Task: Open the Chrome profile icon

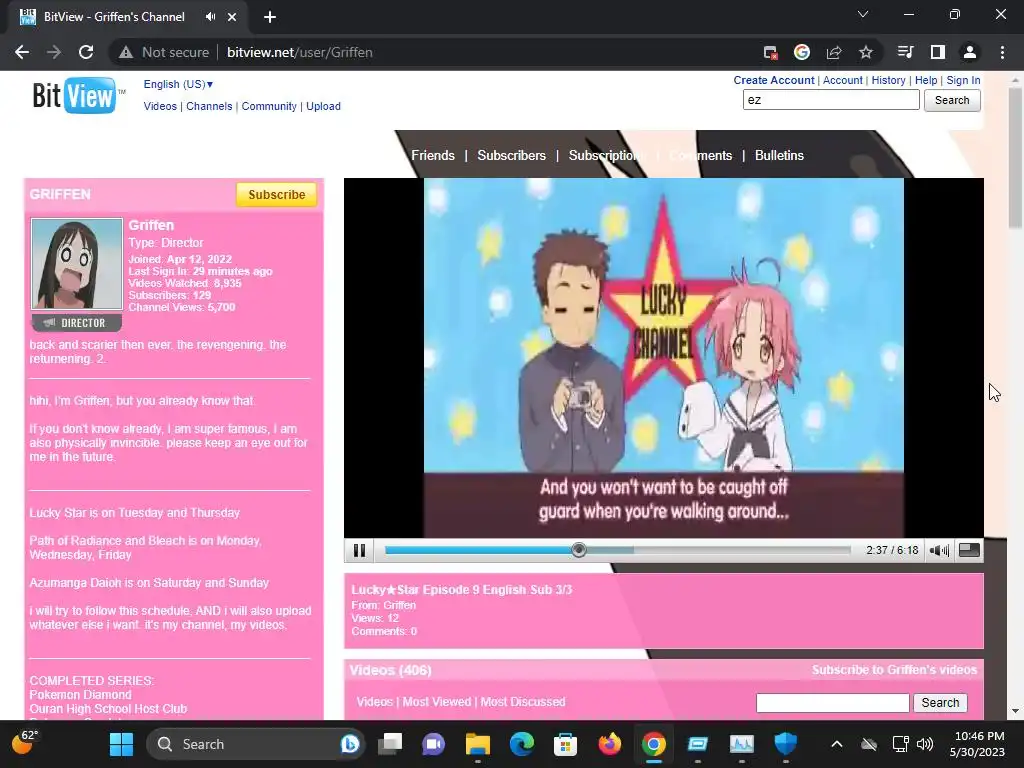Action: [969, 52]
